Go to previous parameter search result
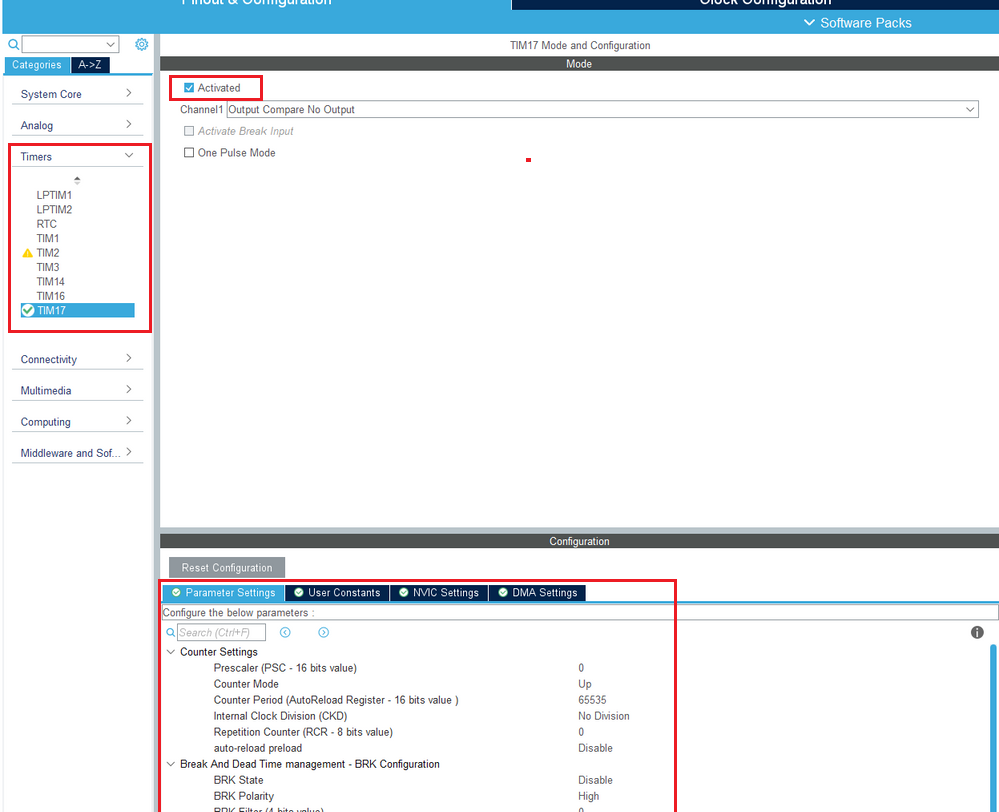Screen dimensions: 999x812 [x=285, y=632]
